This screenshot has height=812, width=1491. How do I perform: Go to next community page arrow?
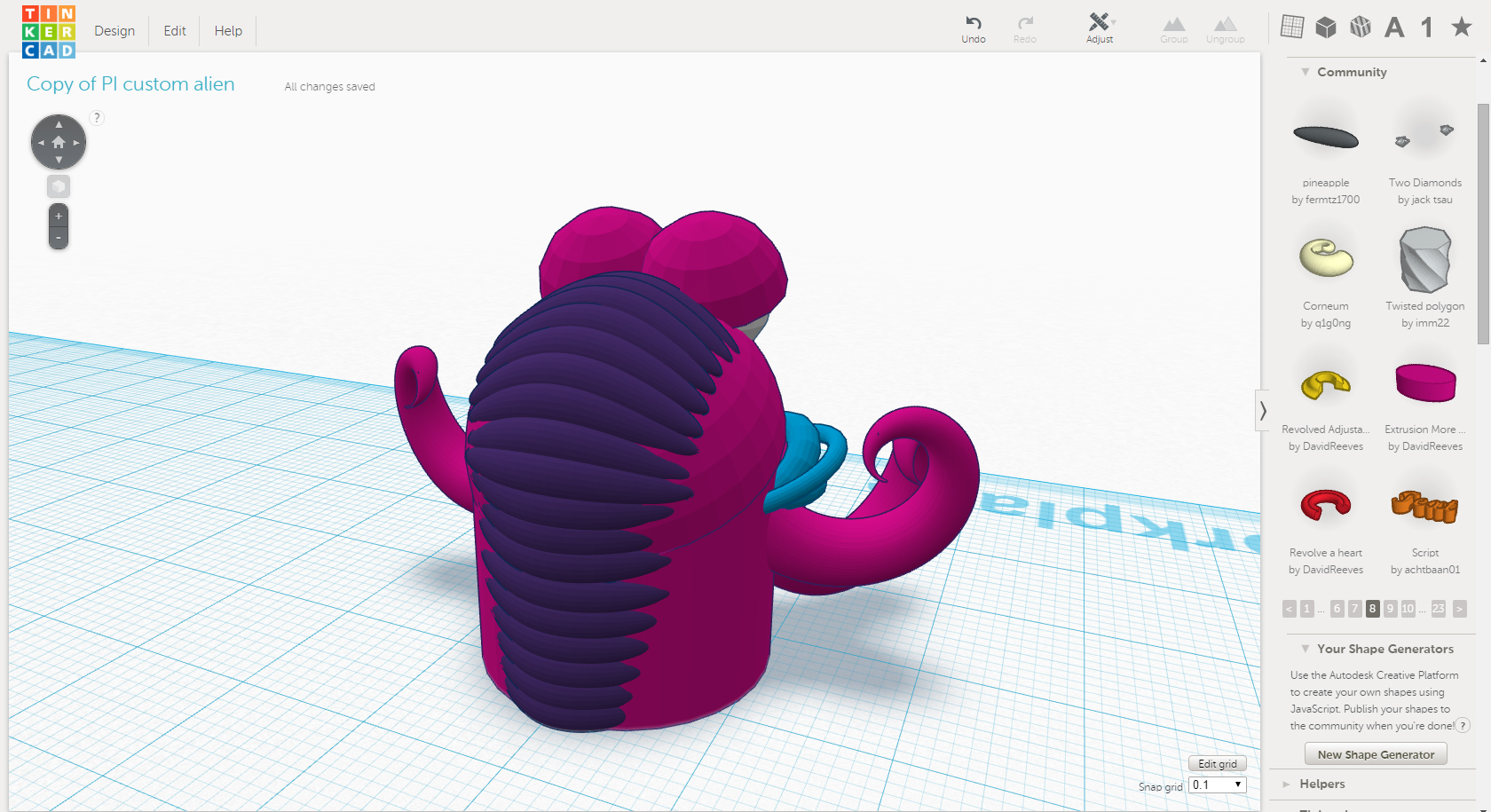tap(1460, 609)
